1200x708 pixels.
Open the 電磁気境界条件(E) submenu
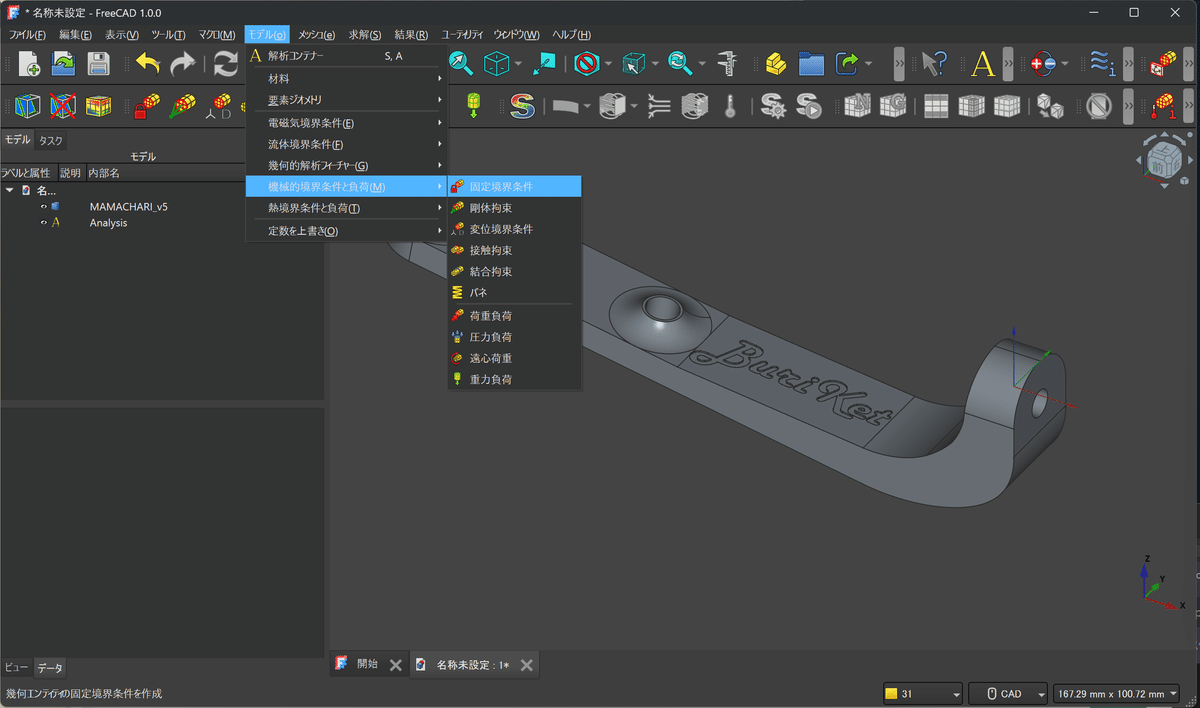click(x=346, y=123)
